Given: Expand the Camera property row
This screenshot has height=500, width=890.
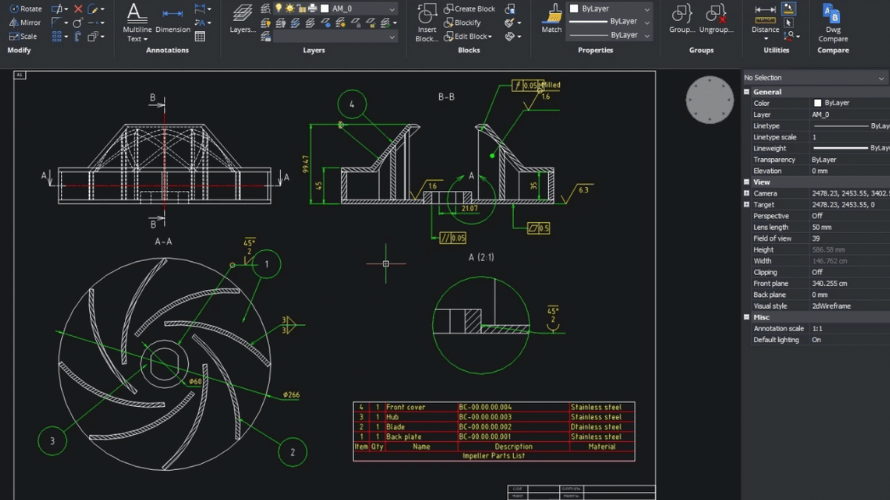Looking at the screenshot, I should [746, 193].
